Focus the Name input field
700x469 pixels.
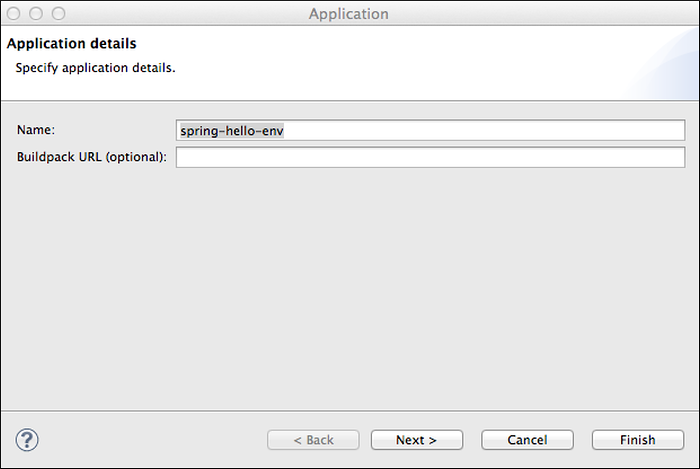pyautogui.click(x=430, y=131)
